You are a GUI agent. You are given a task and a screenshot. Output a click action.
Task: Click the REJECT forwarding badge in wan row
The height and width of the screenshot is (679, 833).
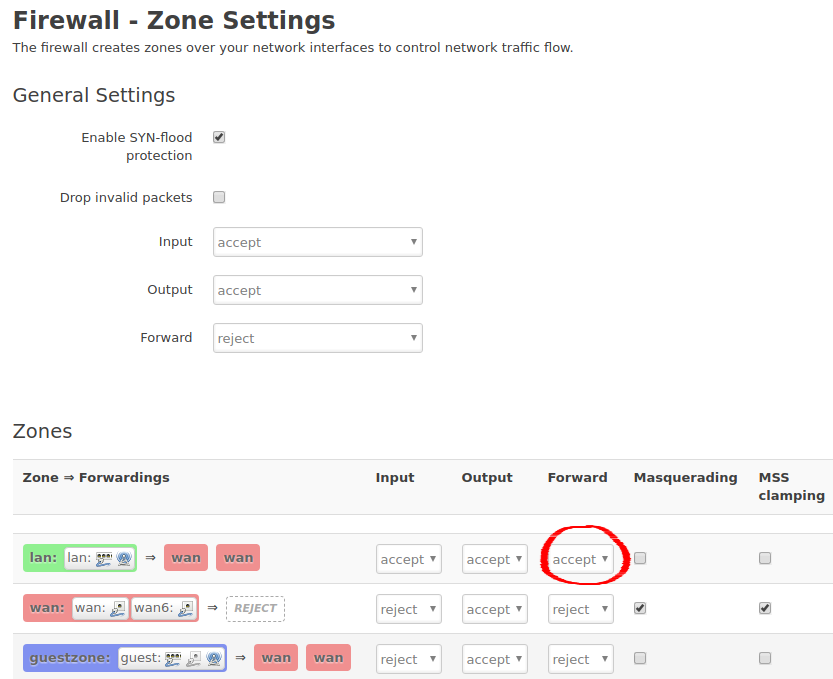point(254,608)
